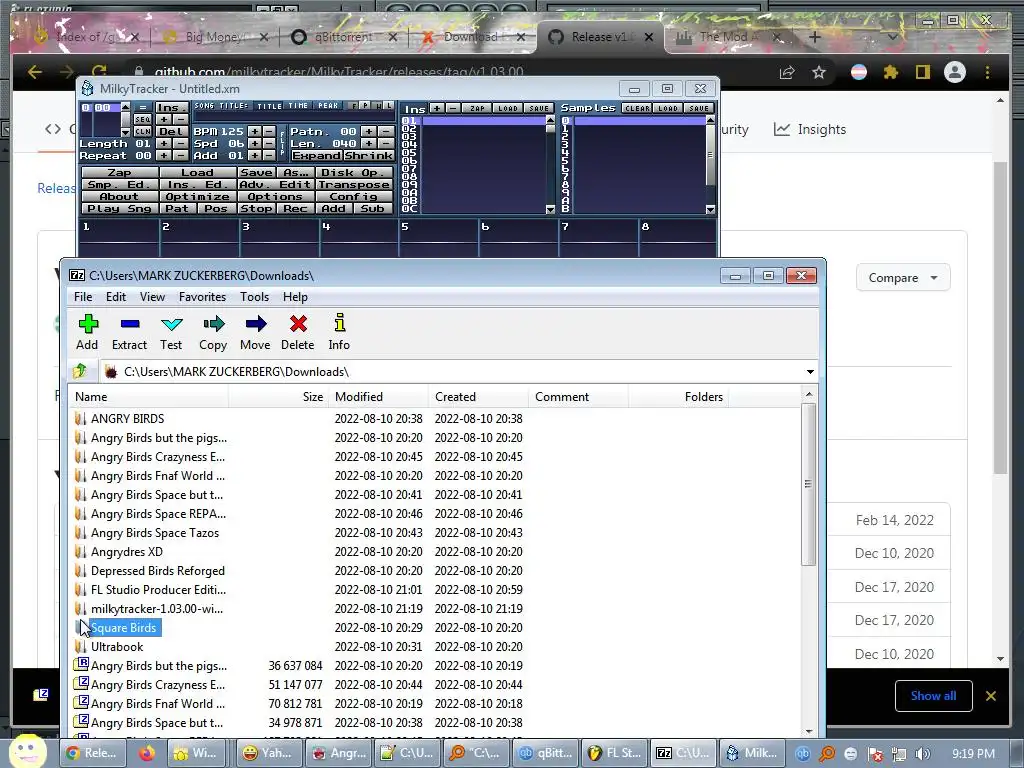
Task: Click Show all in downloads bar
Action: pyautogui.click(x=934, y=696)
